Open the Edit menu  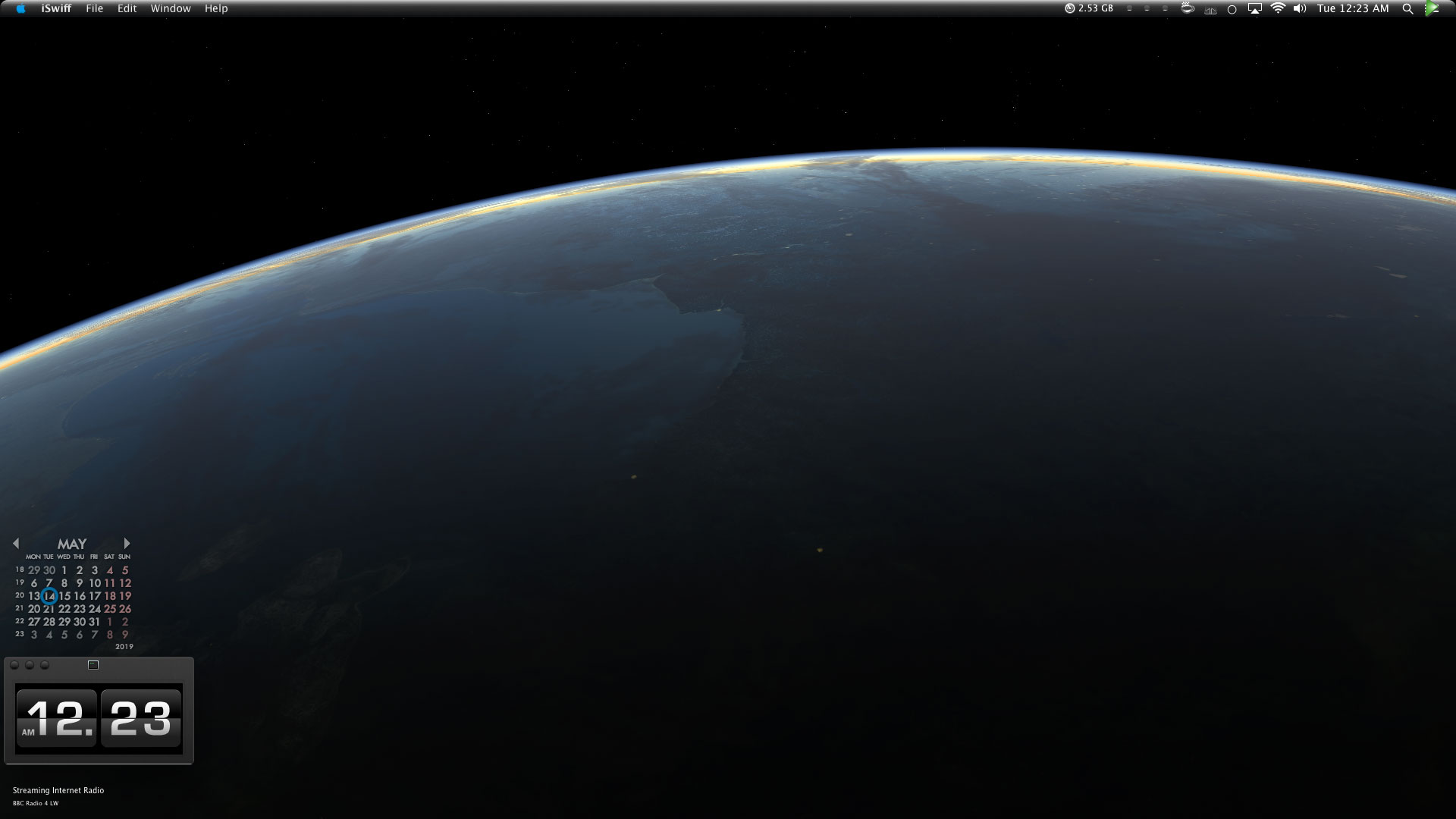click(127, 8)
